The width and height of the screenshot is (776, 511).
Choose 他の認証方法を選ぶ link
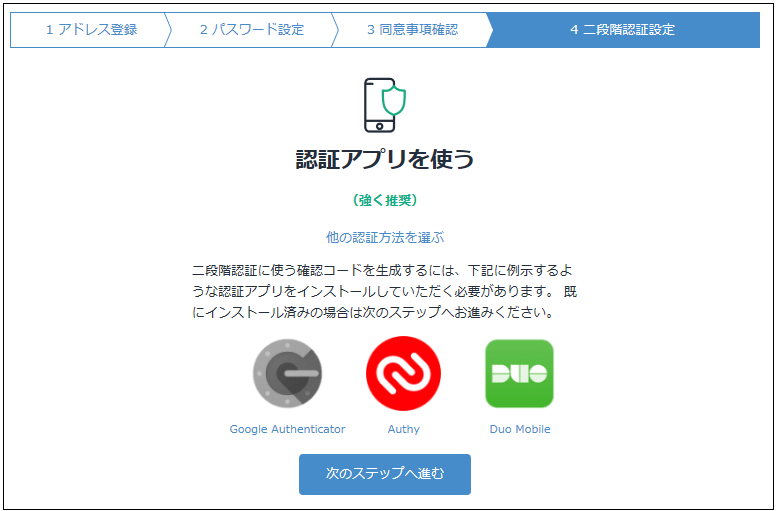(385, 238)
